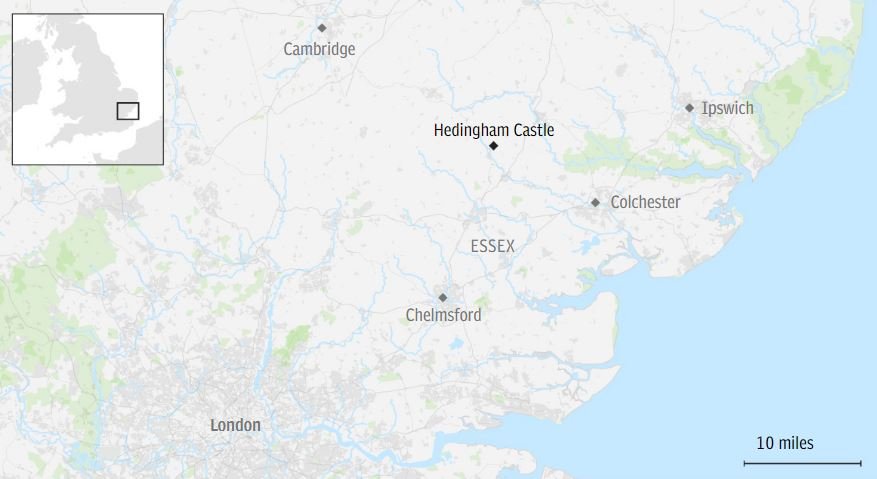Click the Chelmsford diamond marker
The width and height of the screenshot is (877, 479).
click(x=442, y=298)
